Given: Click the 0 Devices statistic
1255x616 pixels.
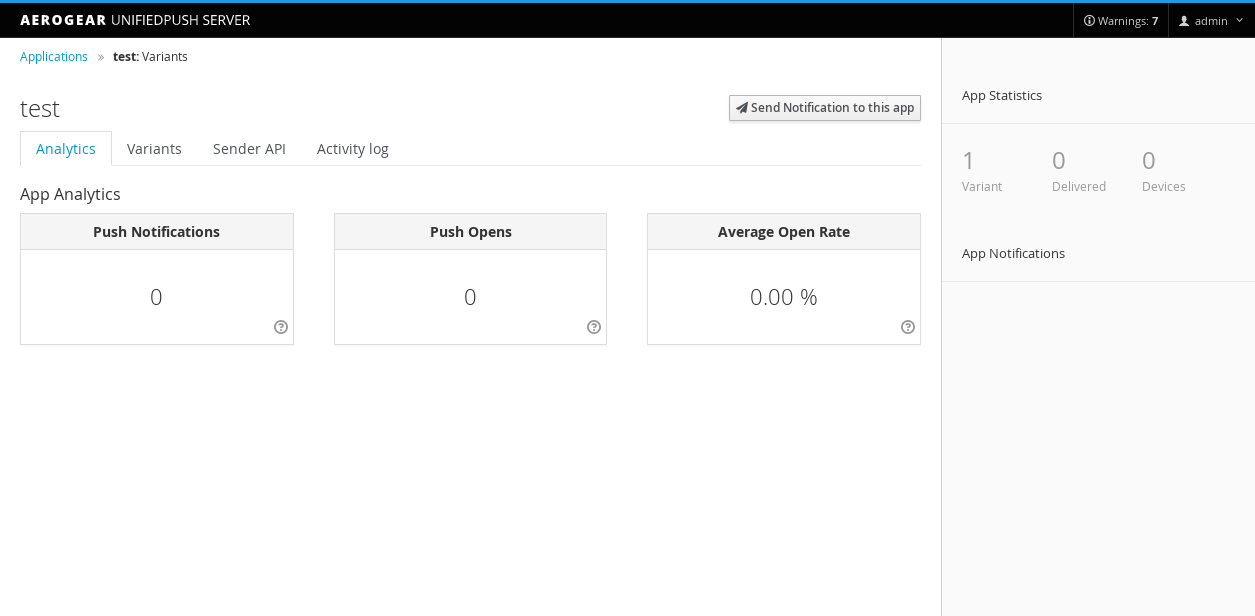Looking at the screenshot, I should coord(1163,171).
